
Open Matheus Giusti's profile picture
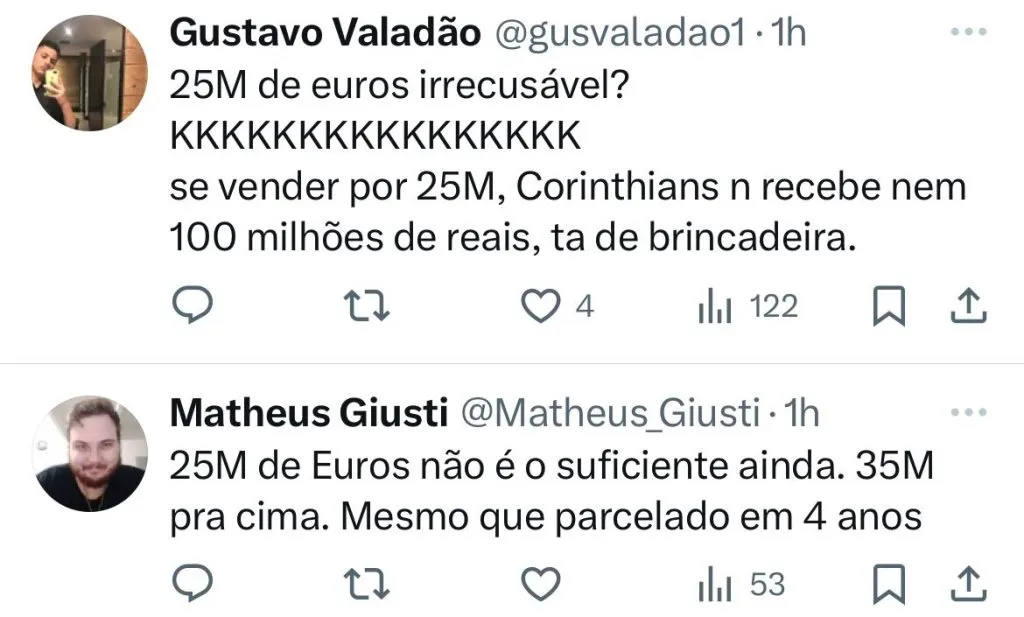point(90,453)
